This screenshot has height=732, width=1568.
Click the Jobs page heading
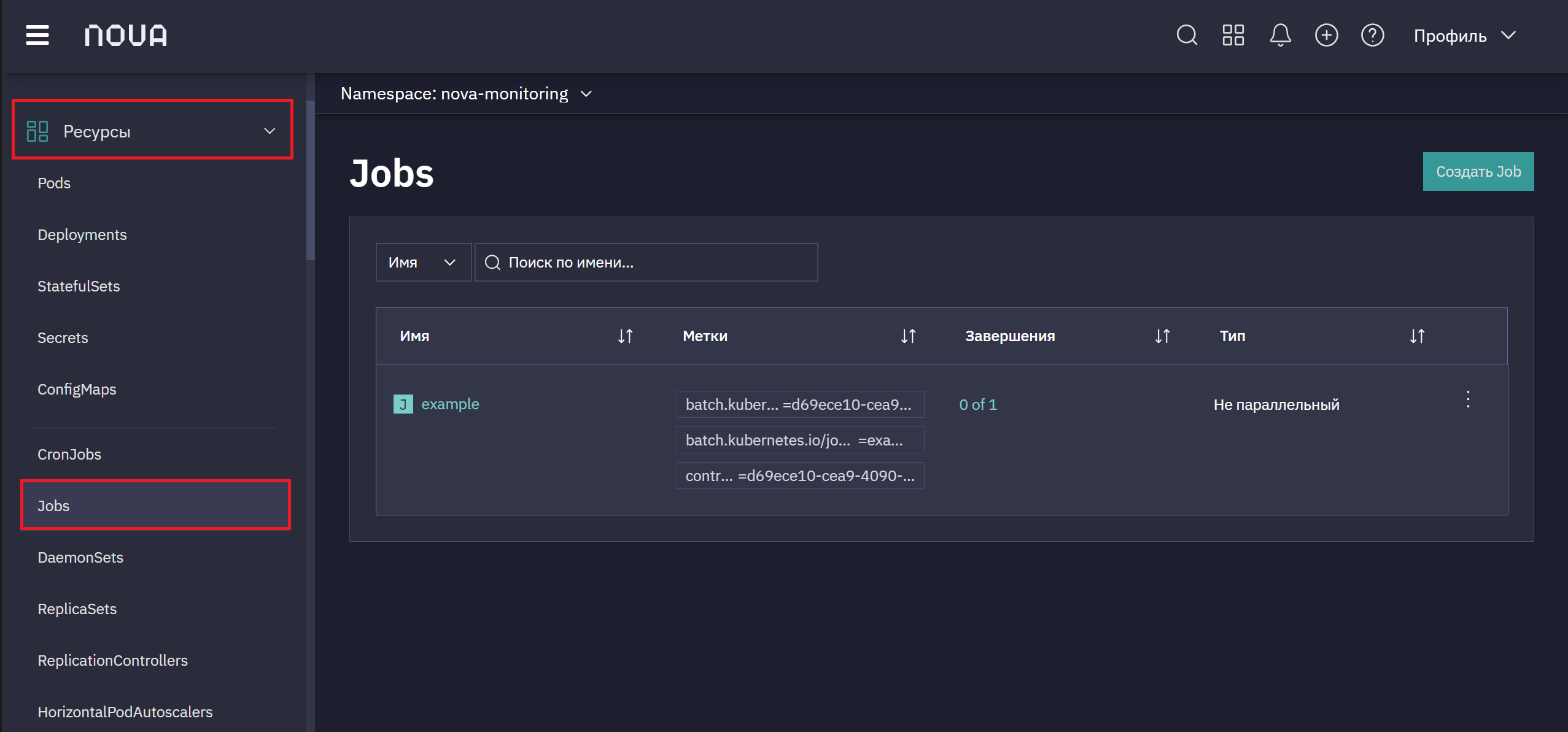[x=392, y=173]
